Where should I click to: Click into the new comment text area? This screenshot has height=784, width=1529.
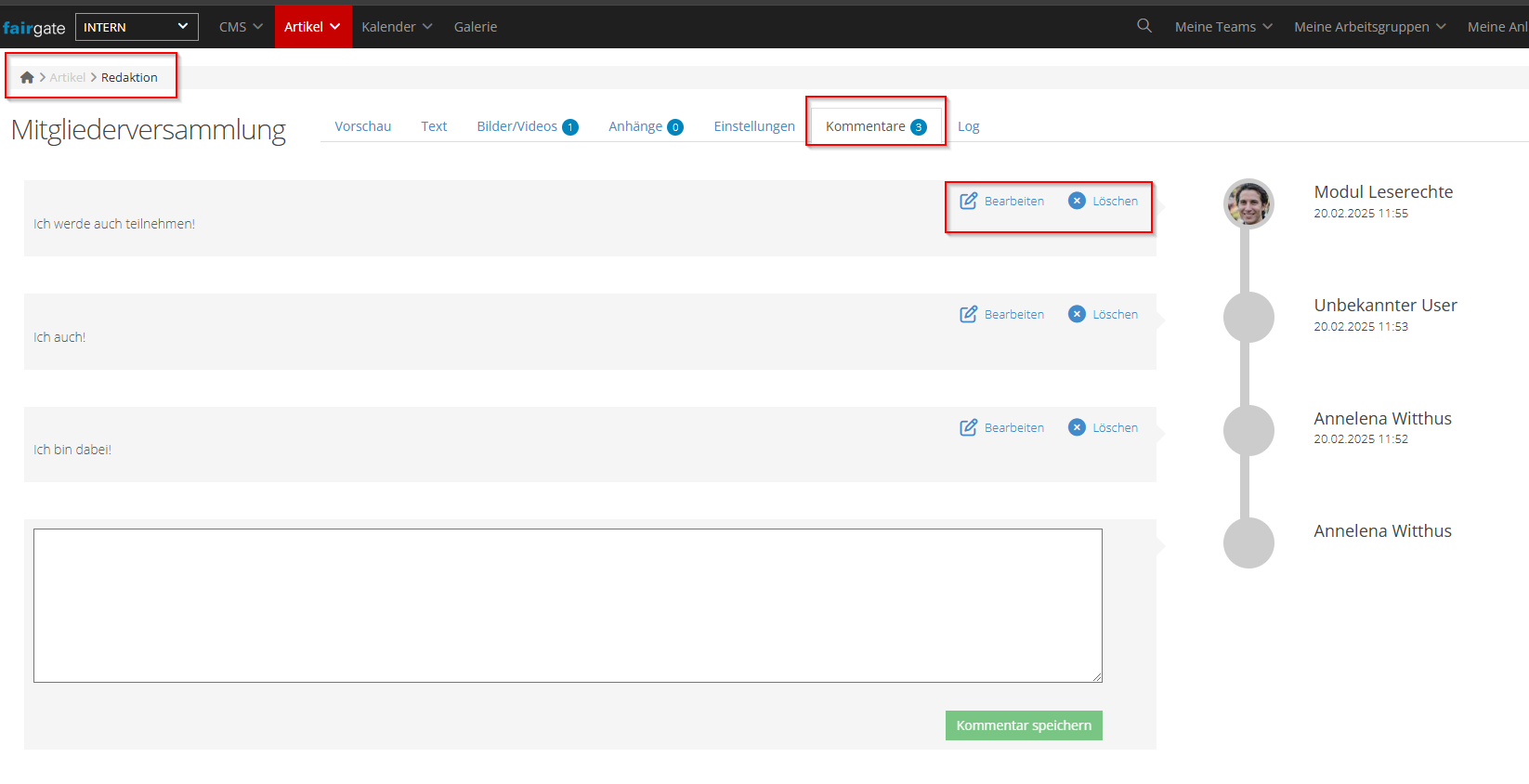point(568,606)
